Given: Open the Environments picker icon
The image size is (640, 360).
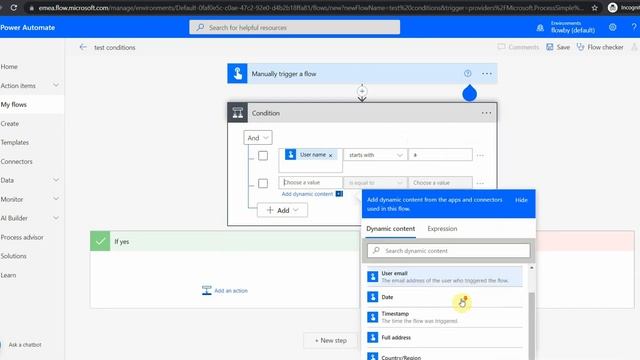Looking at the screenshot, I should 540,28.
